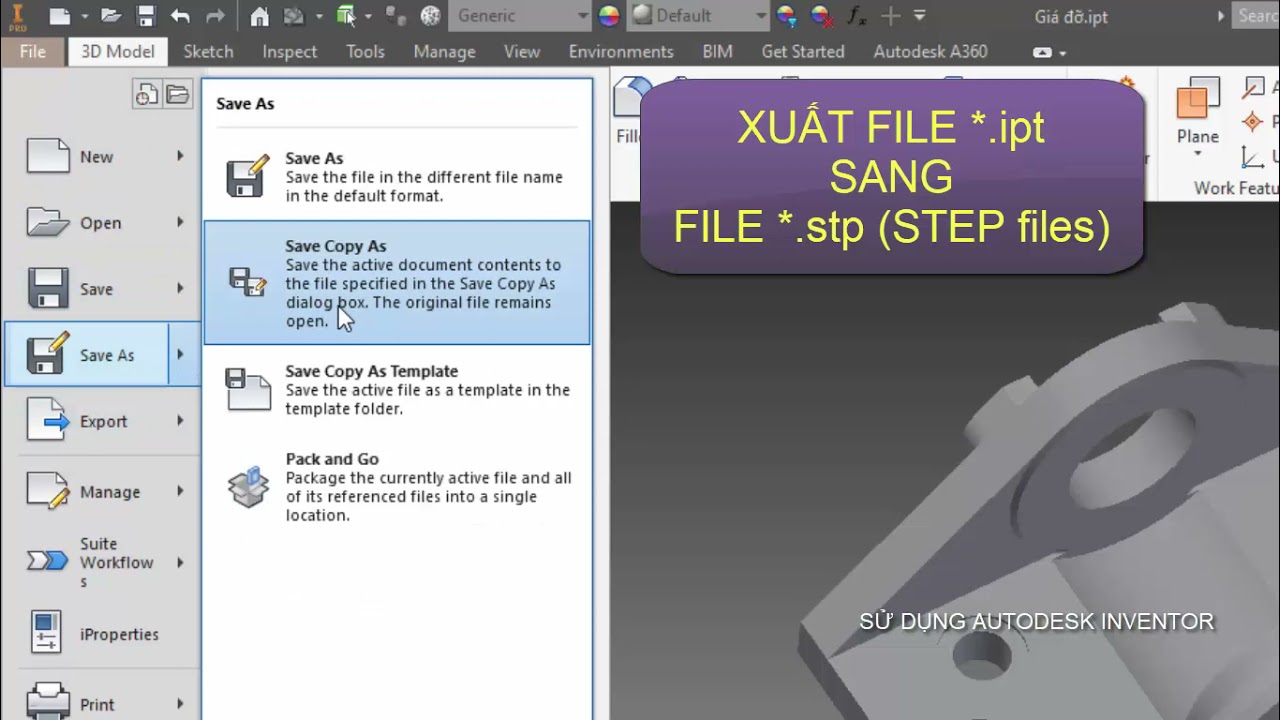Image resolution: width=1280 pixels, height=720 pixels.
Task: Click the iProperties icon in File menu
Action: point(47,634)
